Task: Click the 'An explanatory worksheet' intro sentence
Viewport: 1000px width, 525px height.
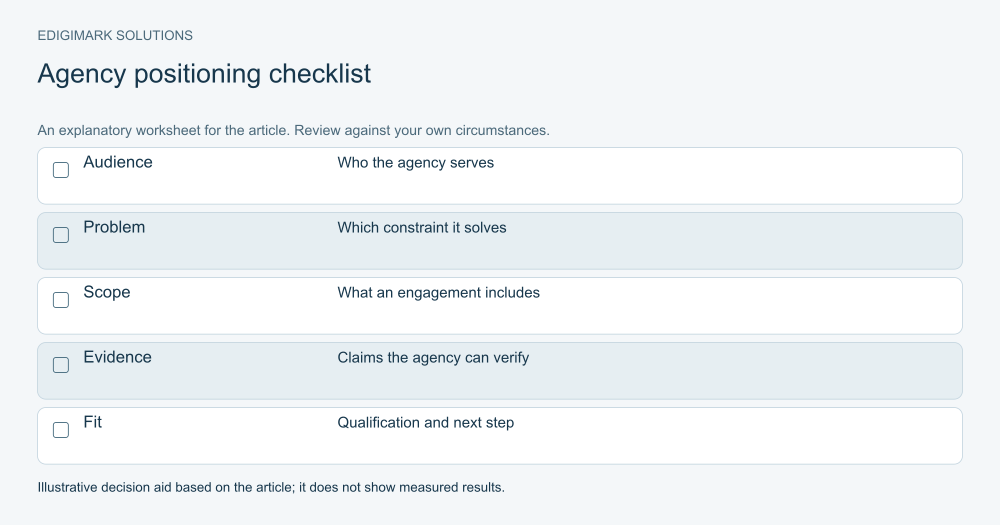Action: (293, 131)
